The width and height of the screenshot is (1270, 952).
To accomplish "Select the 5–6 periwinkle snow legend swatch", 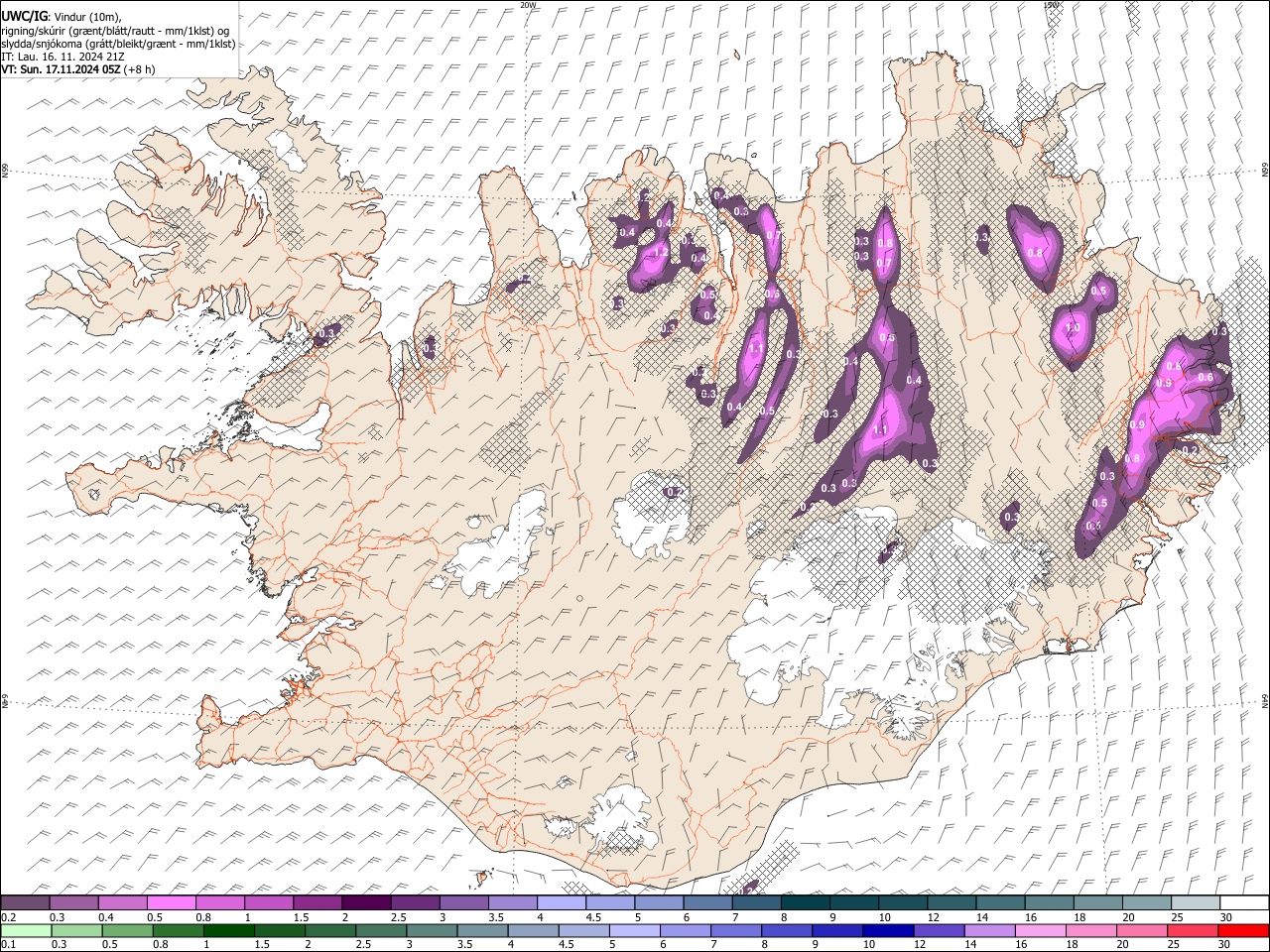I will pos(658,902).
